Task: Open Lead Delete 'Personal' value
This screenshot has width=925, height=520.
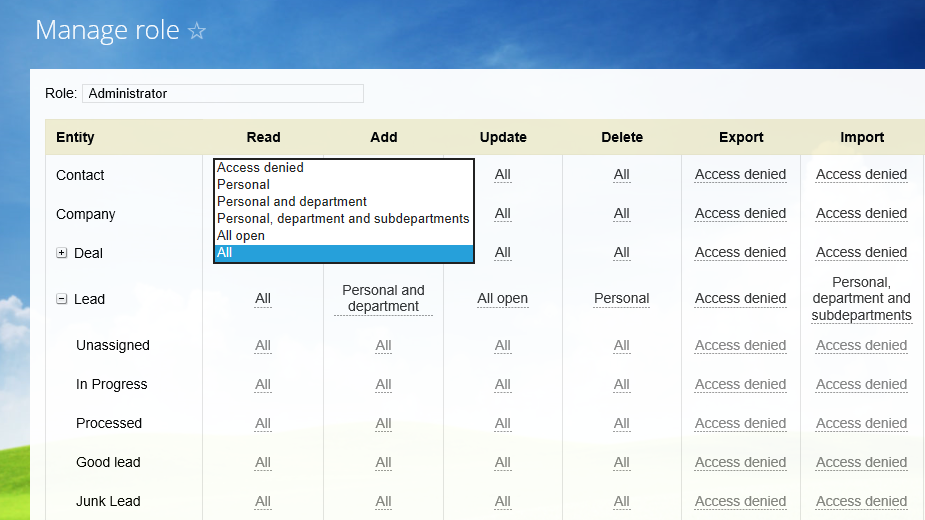Action: [x=622, y=299]
